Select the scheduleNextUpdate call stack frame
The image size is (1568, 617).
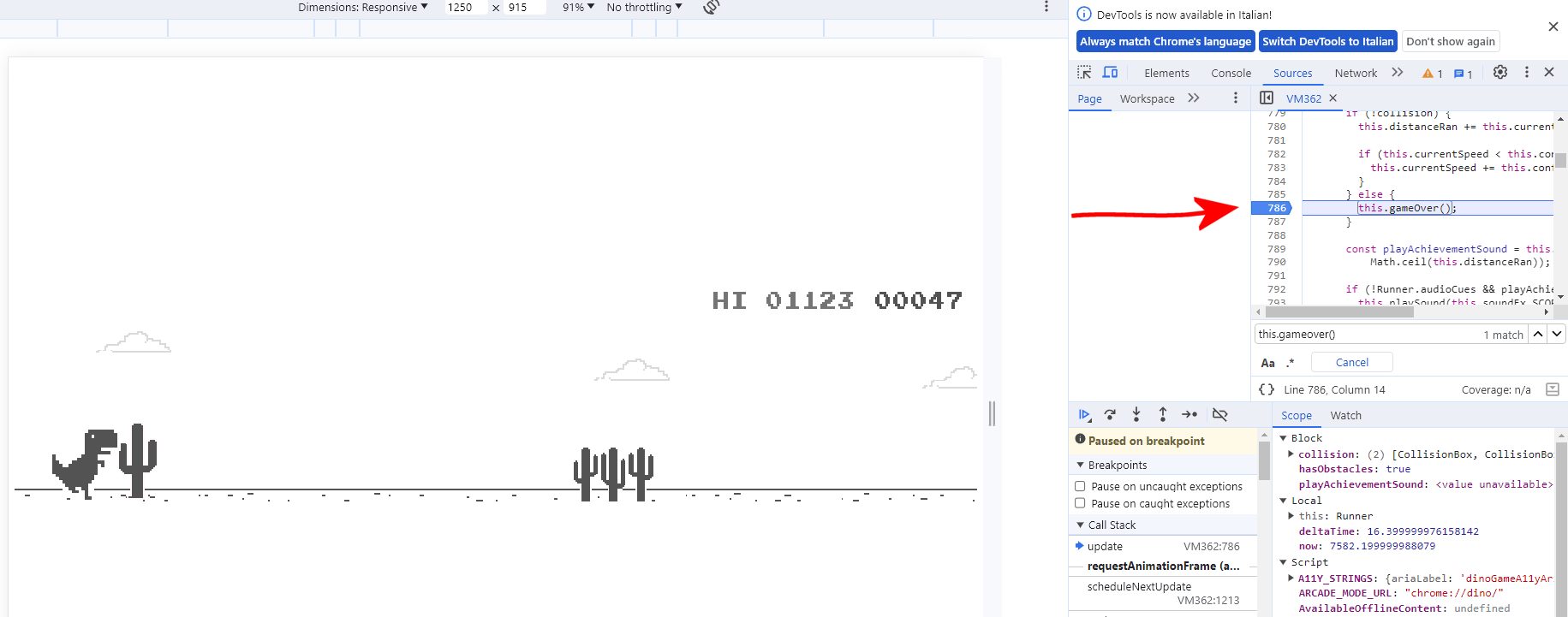1163,593
